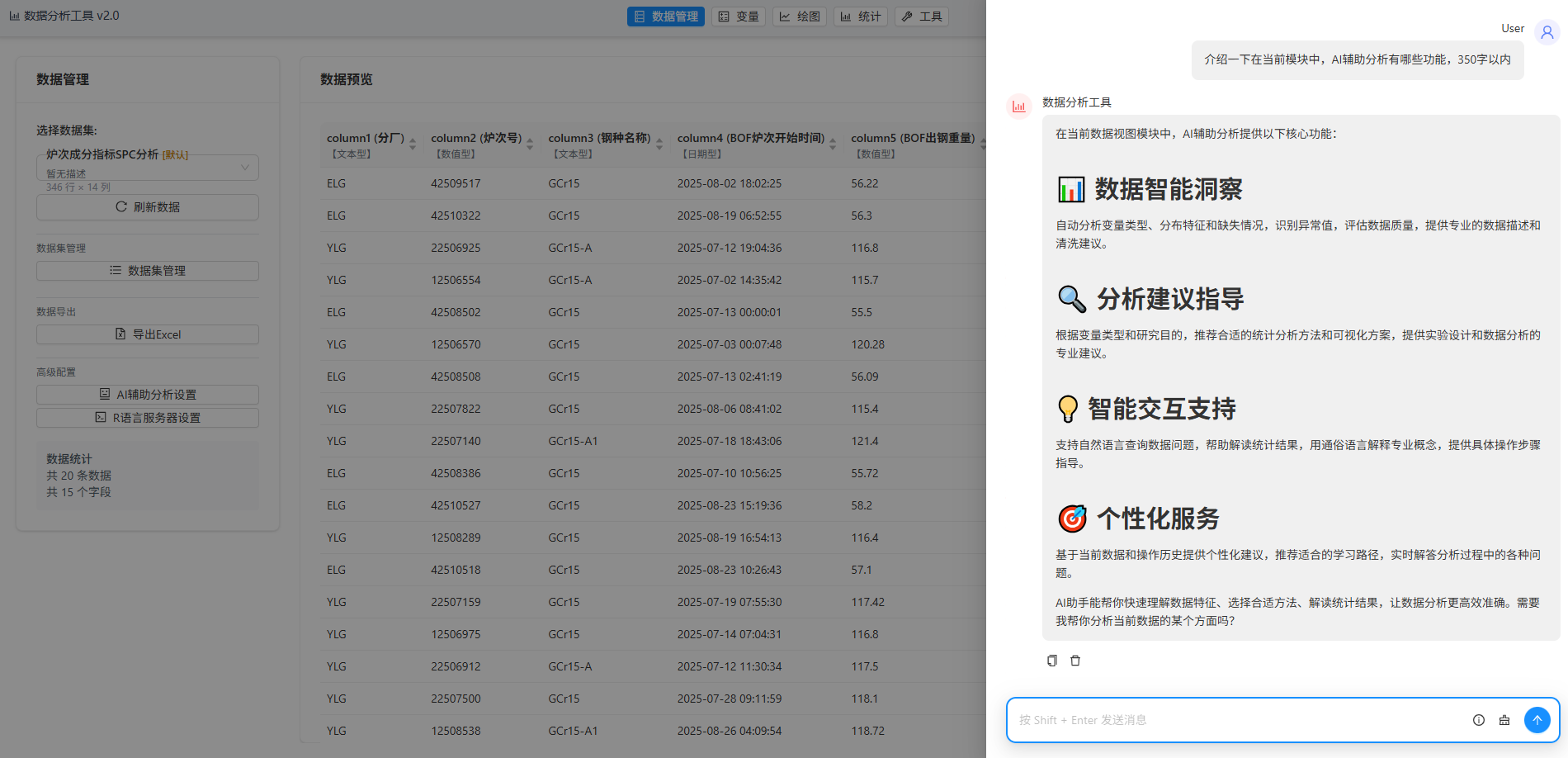Select the value 117.42
The width and height of the screenshot is (1568, 758).
[868, 602]
